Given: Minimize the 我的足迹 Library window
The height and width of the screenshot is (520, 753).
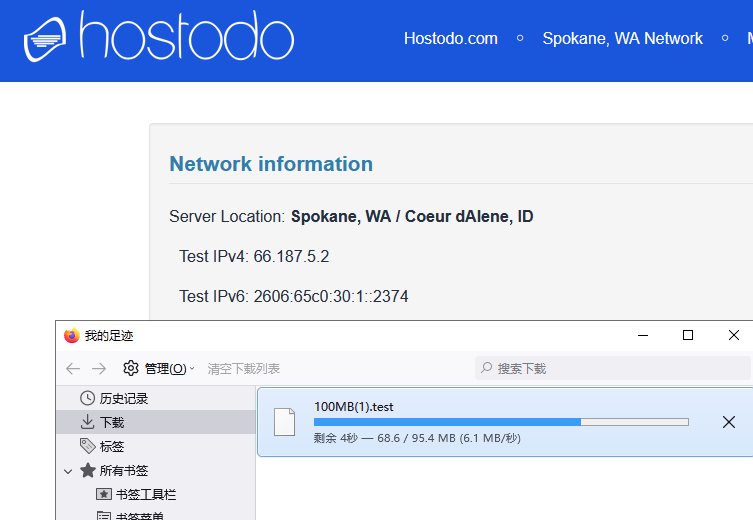Looking at the screenshot, I should click(x=643, y=335).
